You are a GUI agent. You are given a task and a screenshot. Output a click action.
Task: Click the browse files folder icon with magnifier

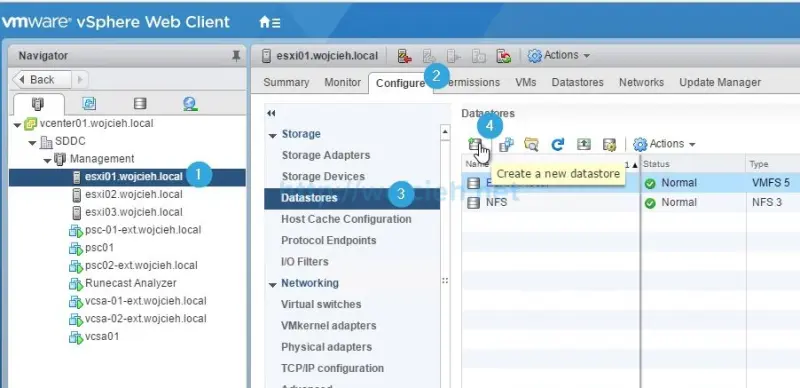[531, 144]
